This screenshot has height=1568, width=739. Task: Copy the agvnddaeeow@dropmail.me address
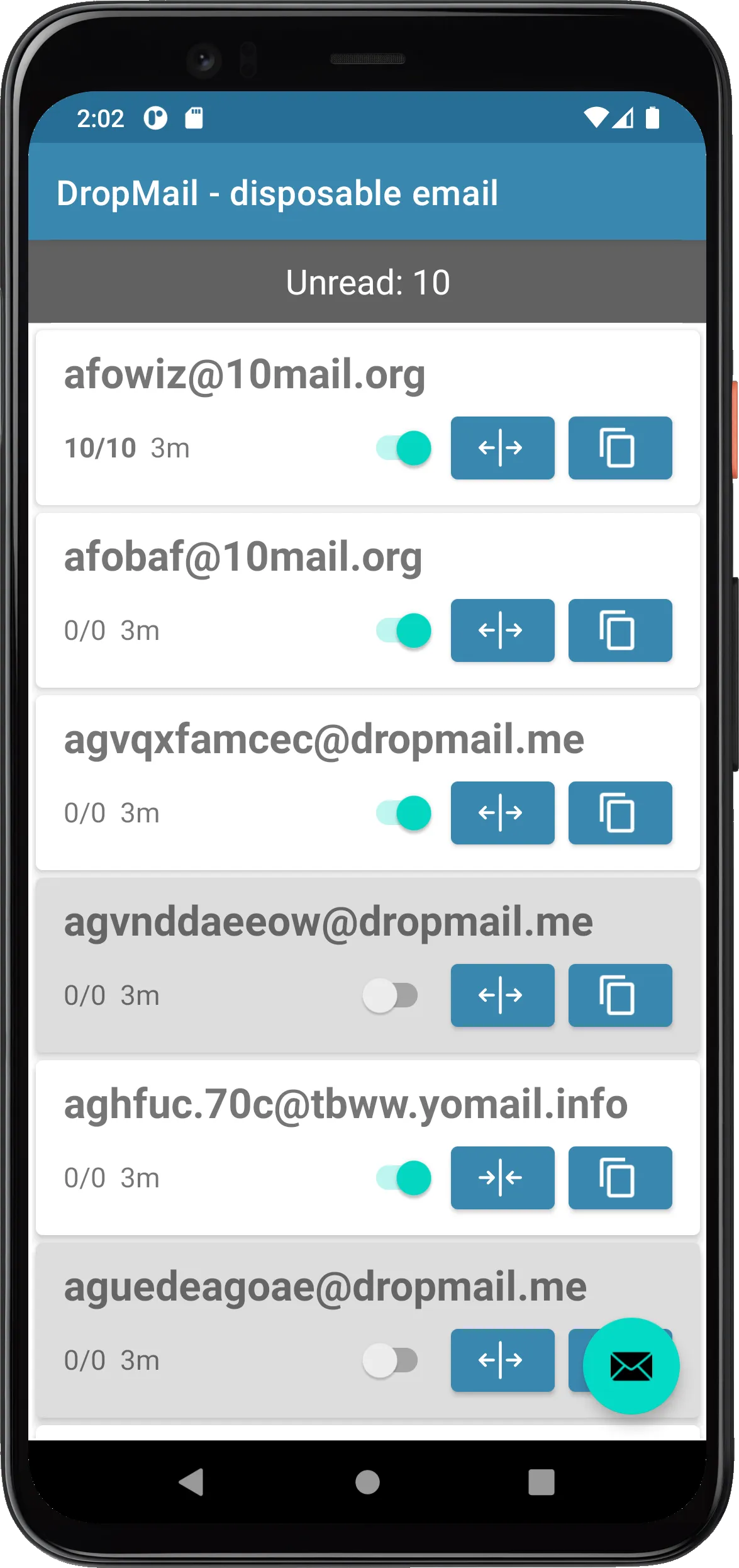tap(620, 995)
